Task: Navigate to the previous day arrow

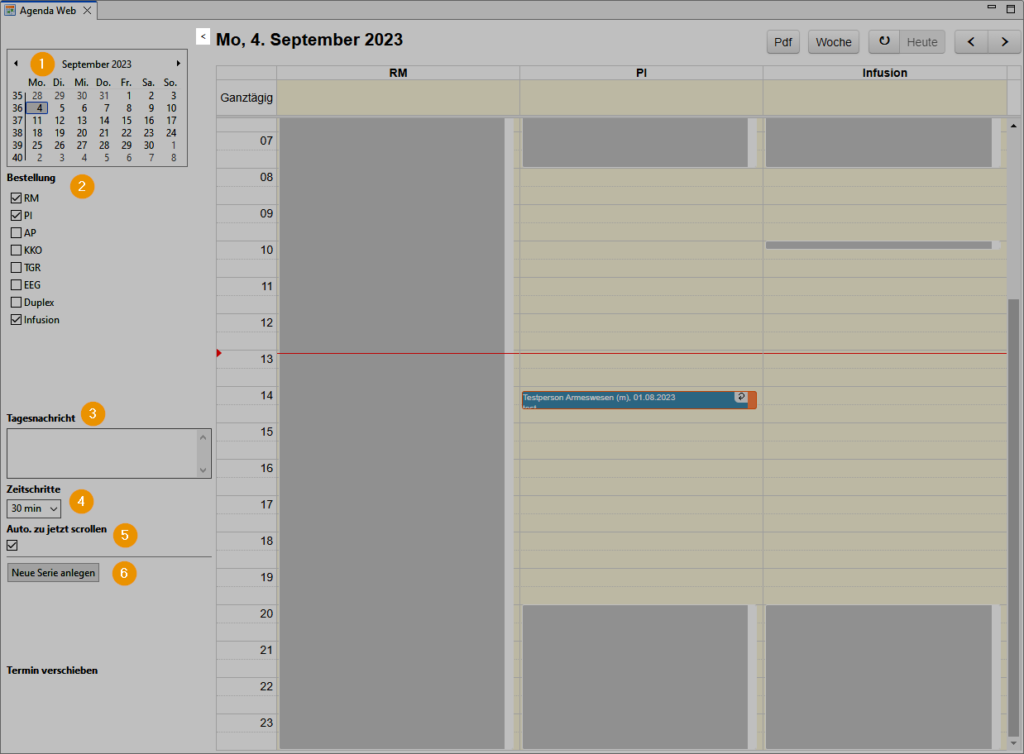Action: click(971, 42)
